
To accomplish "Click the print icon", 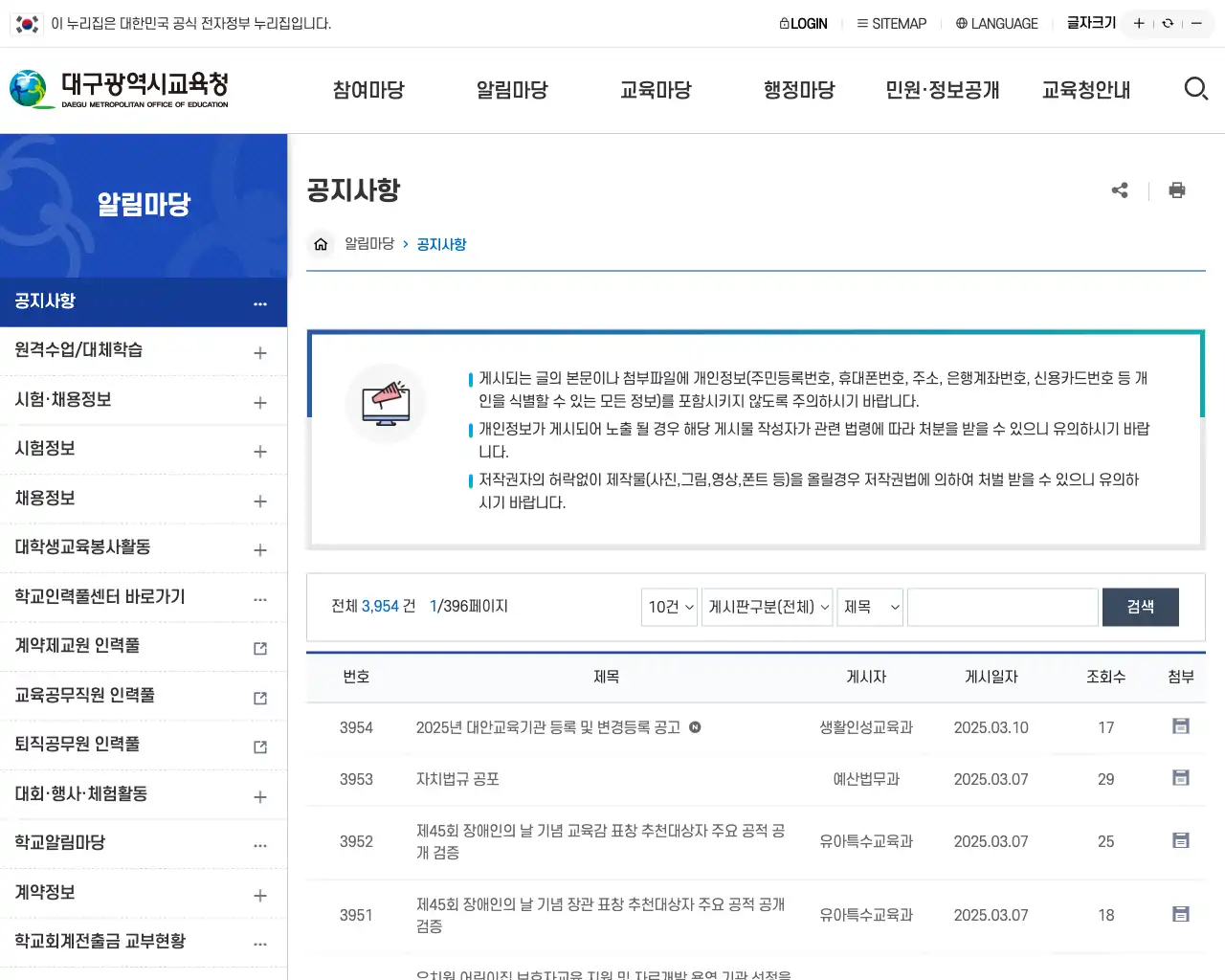I will coord(1177,190).
